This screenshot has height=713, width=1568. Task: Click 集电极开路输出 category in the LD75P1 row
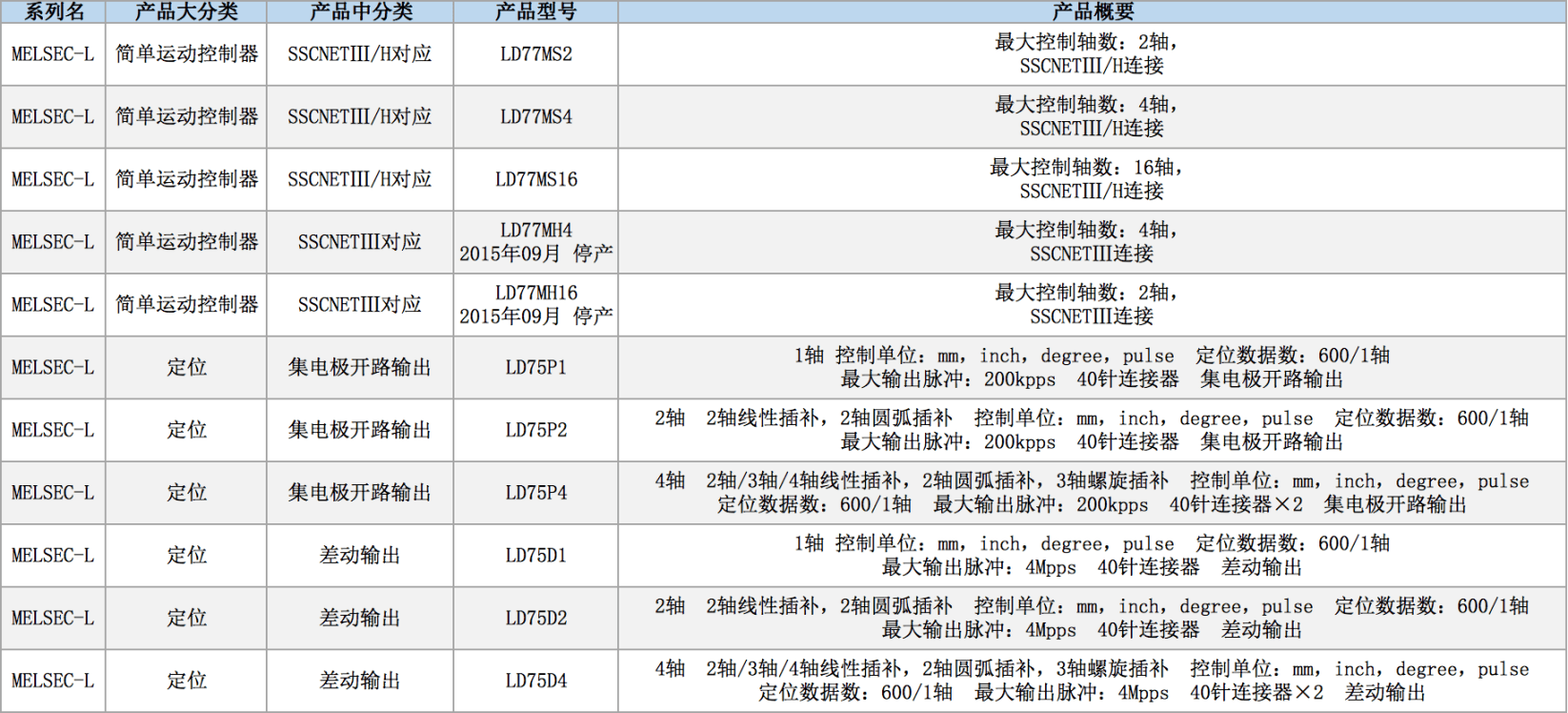coord(360,368)
